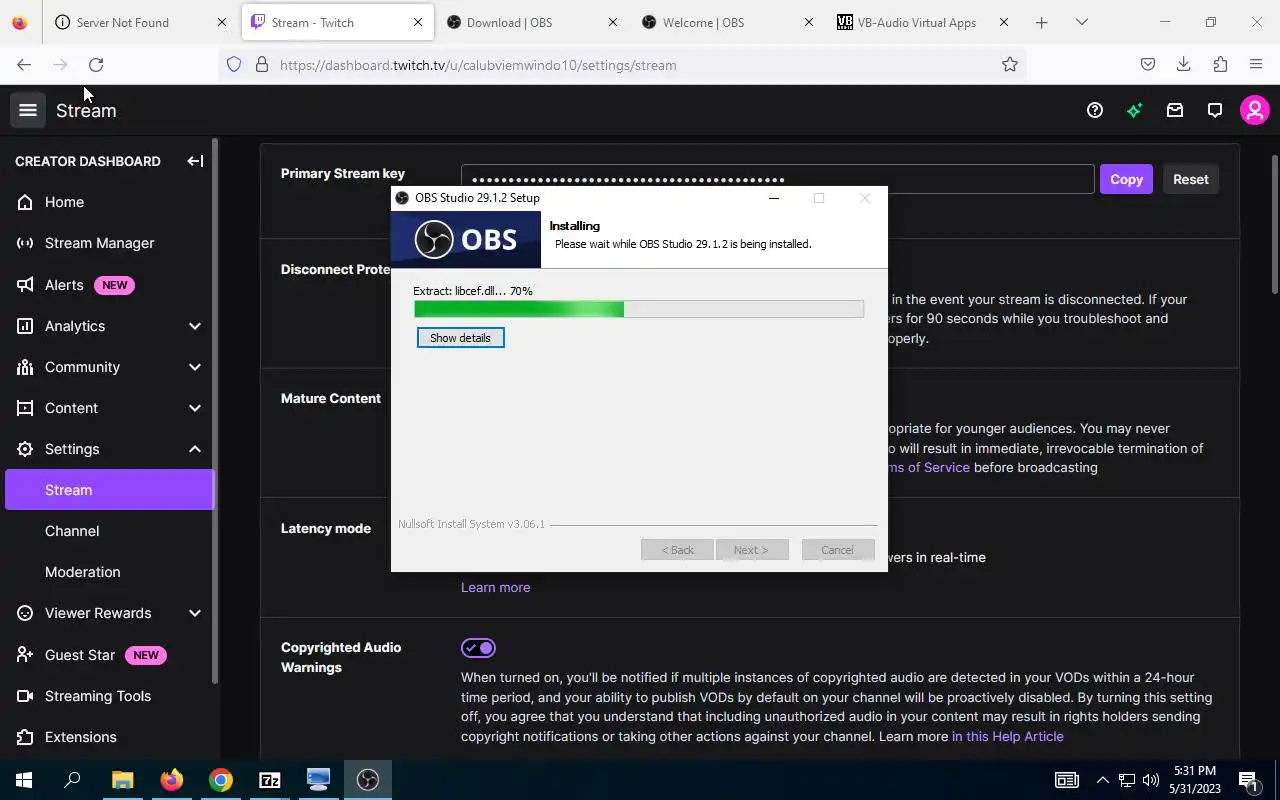
Task: Open Windows search magnifier in taskbar
Action: coord(72,780)
